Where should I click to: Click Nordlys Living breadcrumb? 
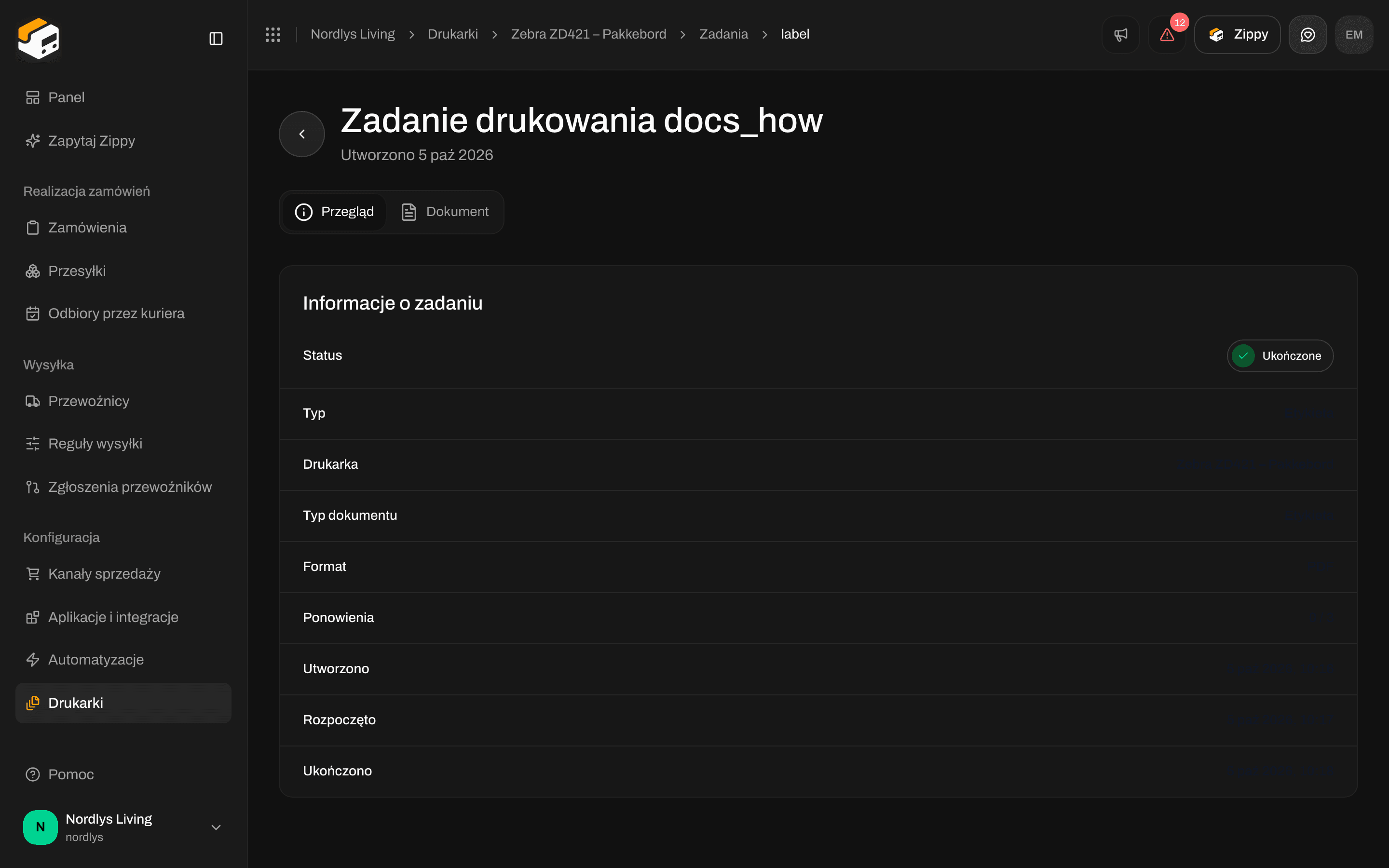click(x=353, y=34)
